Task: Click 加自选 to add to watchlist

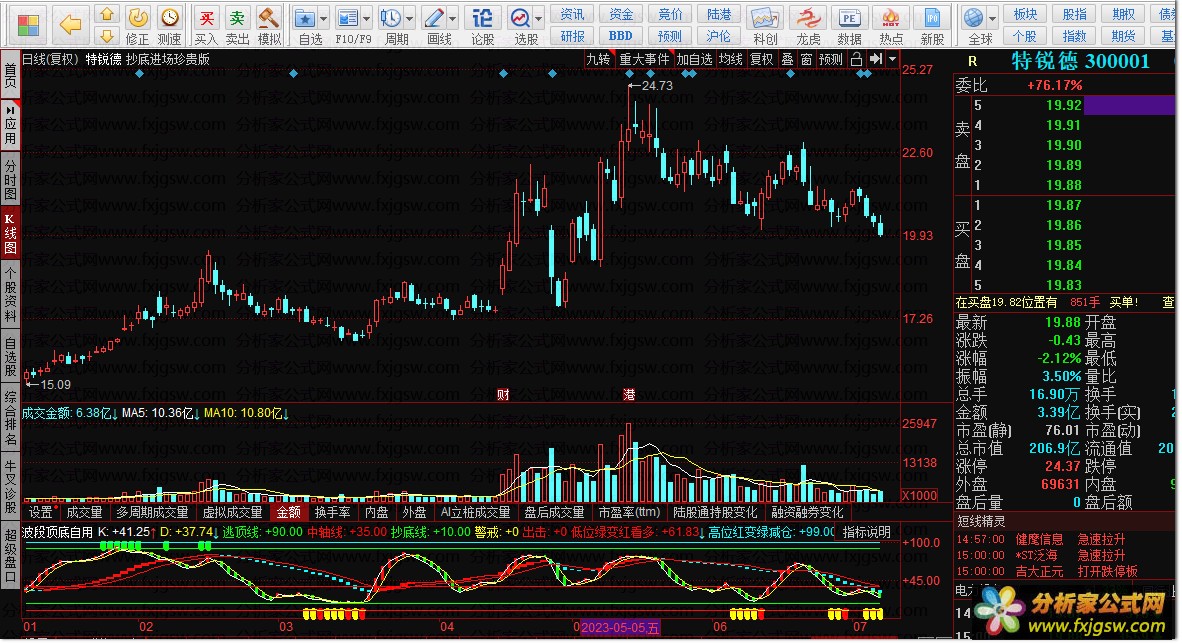Action: point(694,60)
